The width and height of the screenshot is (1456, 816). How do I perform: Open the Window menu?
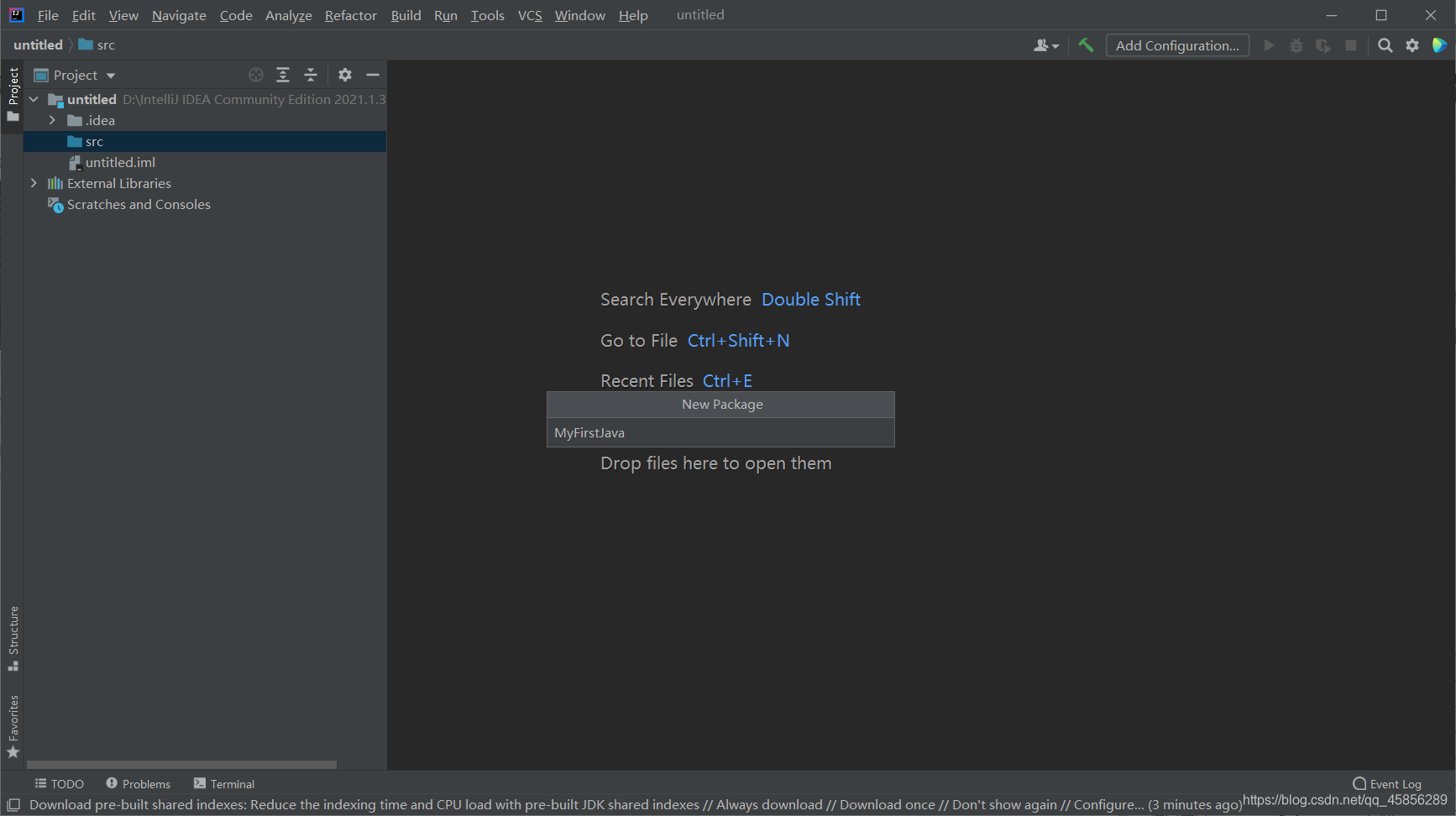[579, 15]
